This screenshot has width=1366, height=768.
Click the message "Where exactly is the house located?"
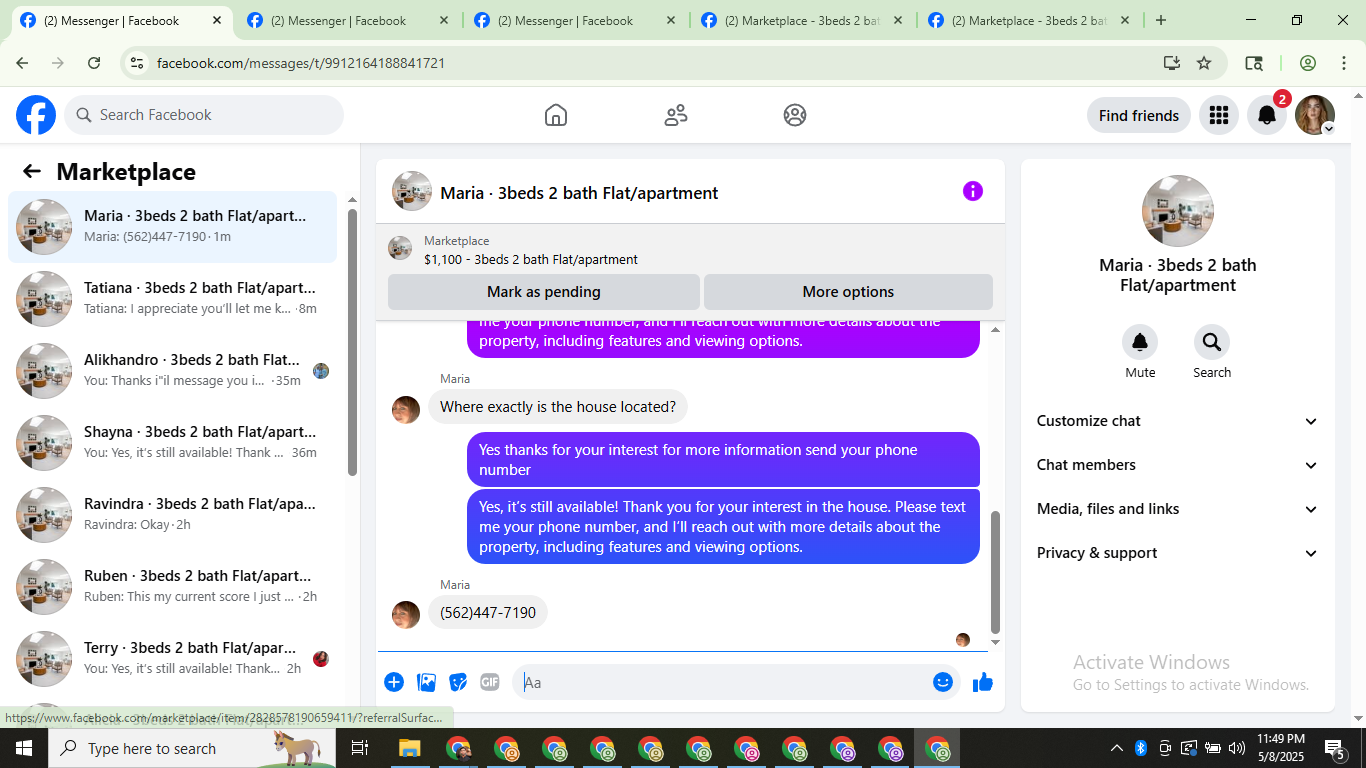(558, 407)
